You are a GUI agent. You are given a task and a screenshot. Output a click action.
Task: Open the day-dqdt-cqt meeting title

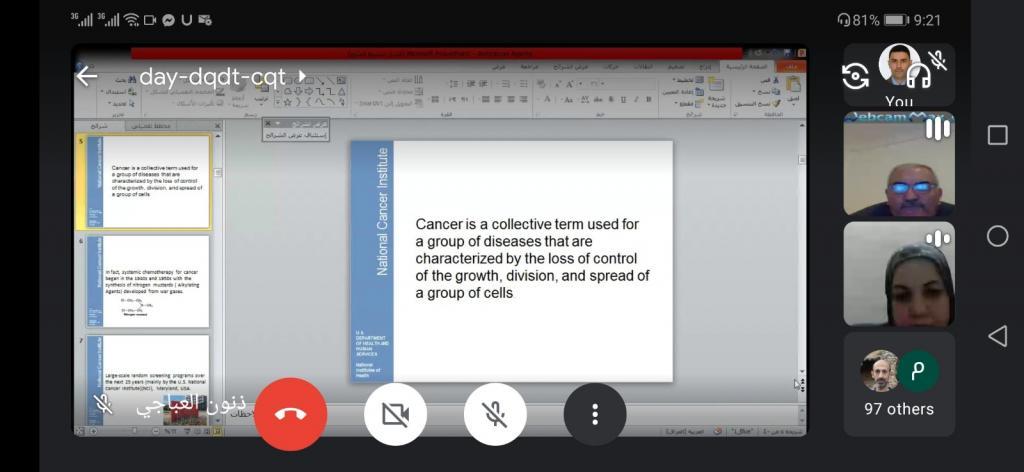211,77
